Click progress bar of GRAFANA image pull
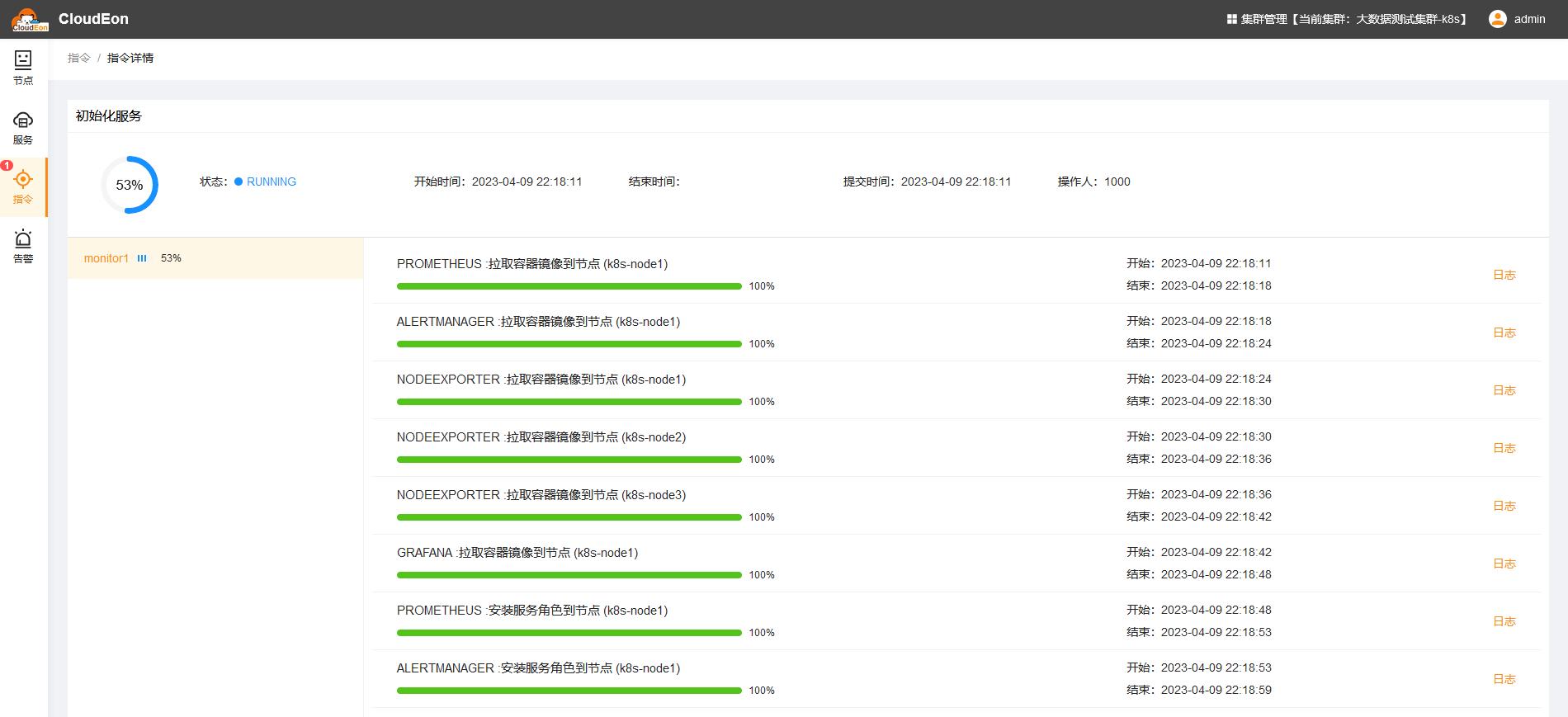The width and height of the screenshot is (1568, 717). (x=569, y=575)
